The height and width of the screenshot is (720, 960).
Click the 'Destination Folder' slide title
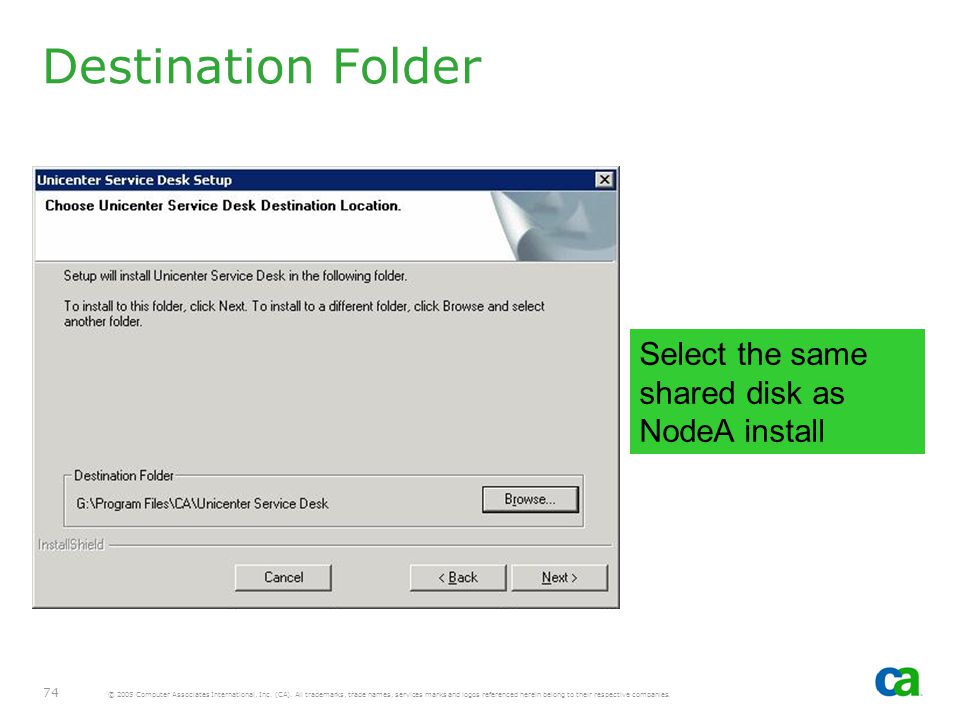[x=262, y=66]
